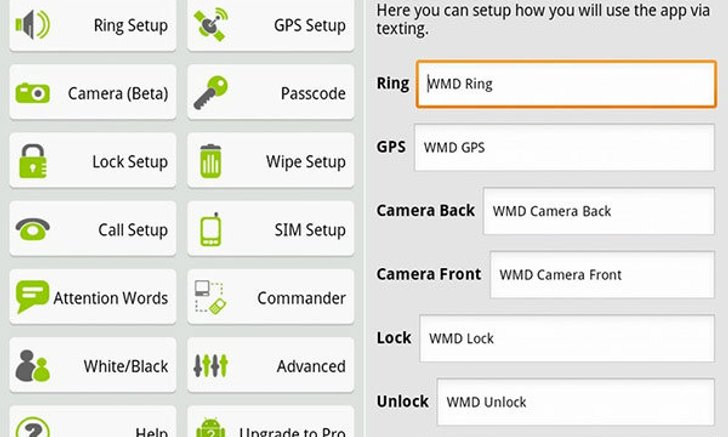Open the Help button
The image size is (728, 437).
(93, 422)
